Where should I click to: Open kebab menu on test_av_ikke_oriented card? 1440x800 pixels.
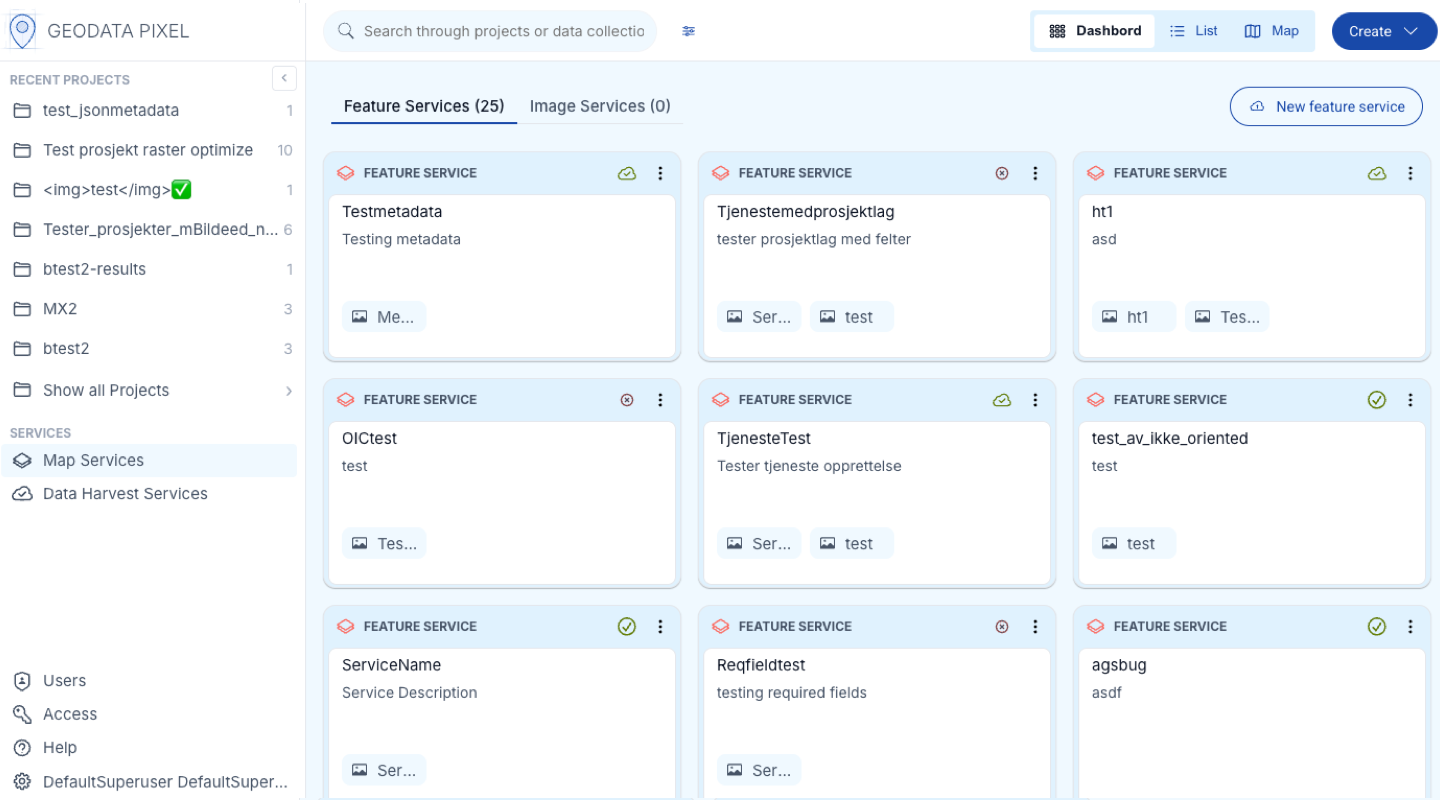(1410, 400)
